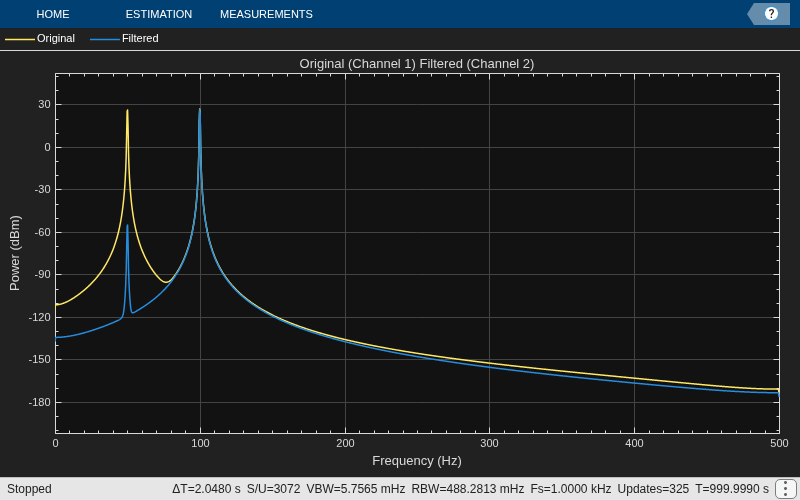Click the Updates=325 counter
Screen dimensions: 800x500
pyautogui.click(x=653, y=489)
